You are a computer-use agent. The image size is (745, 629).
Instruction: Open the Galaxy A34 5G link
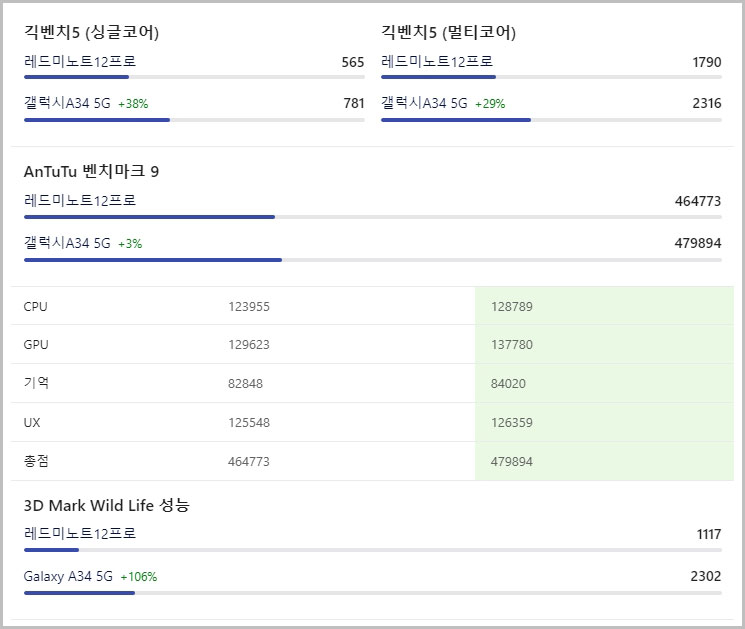pyautogui.click(x=68, y=576)
